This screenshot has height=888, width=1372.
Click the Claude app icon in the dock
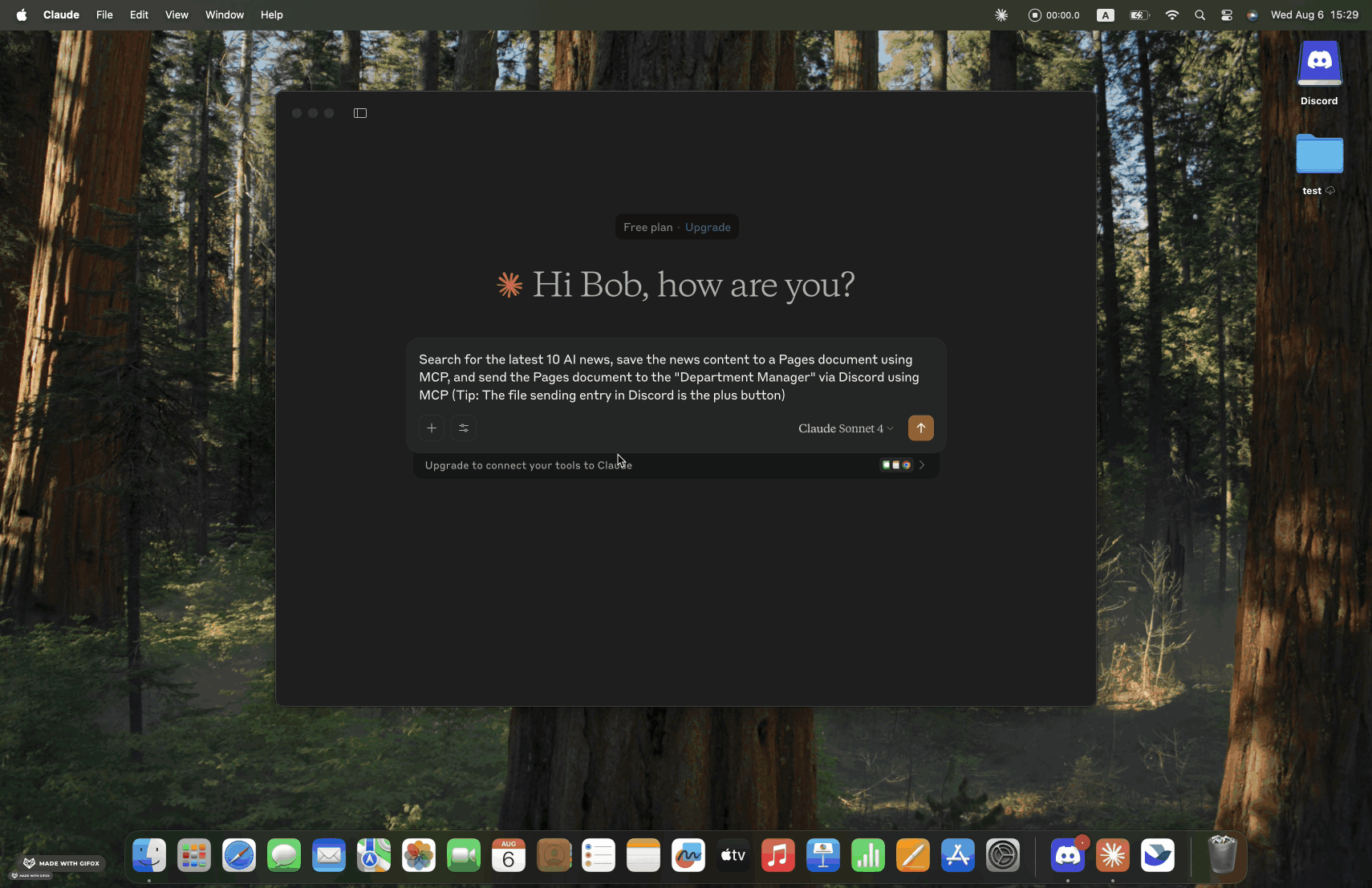coord(1112,856)
